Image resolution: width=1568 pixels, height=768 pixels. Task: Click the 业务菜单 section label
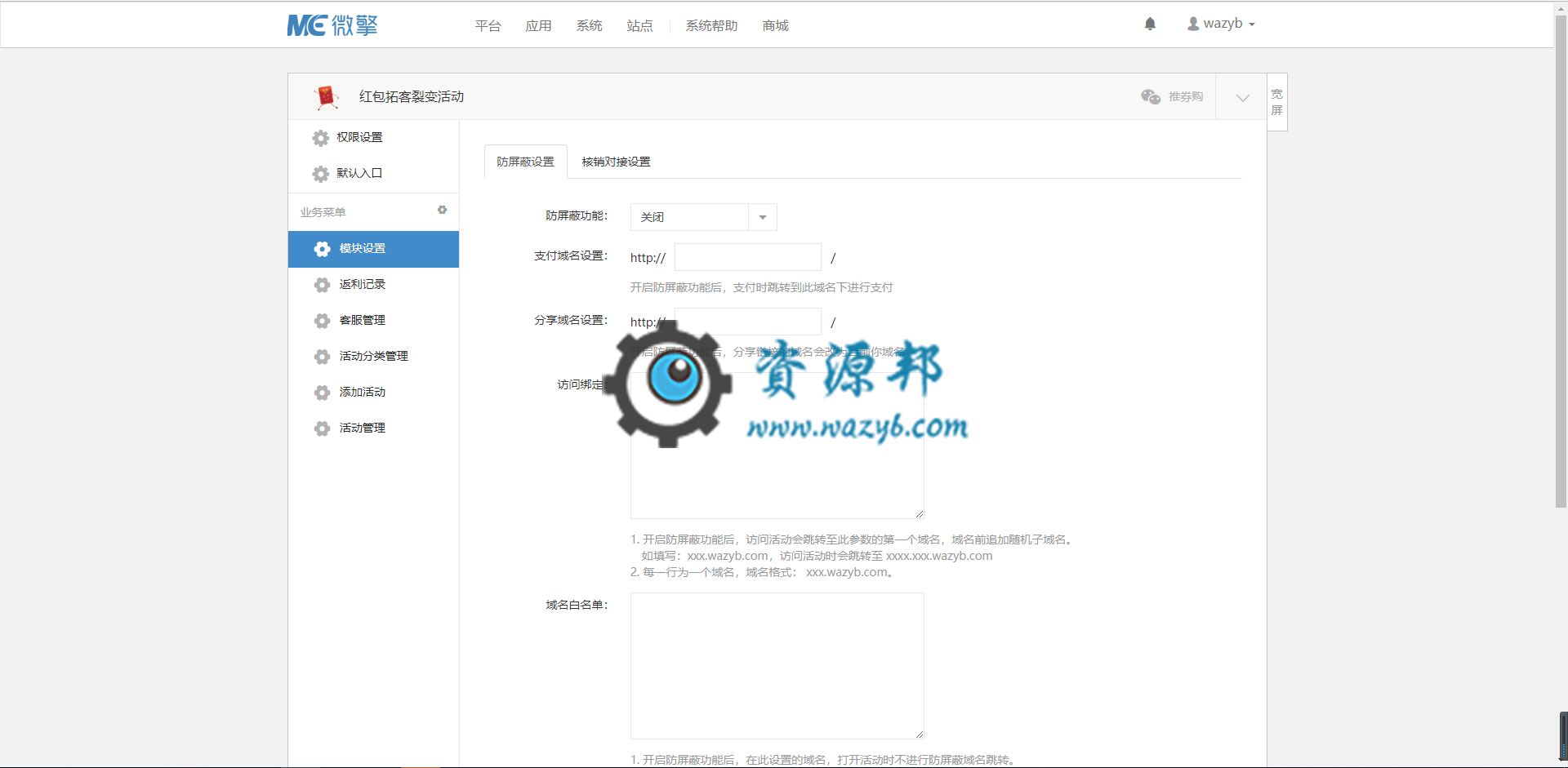(x=323, y=212)
